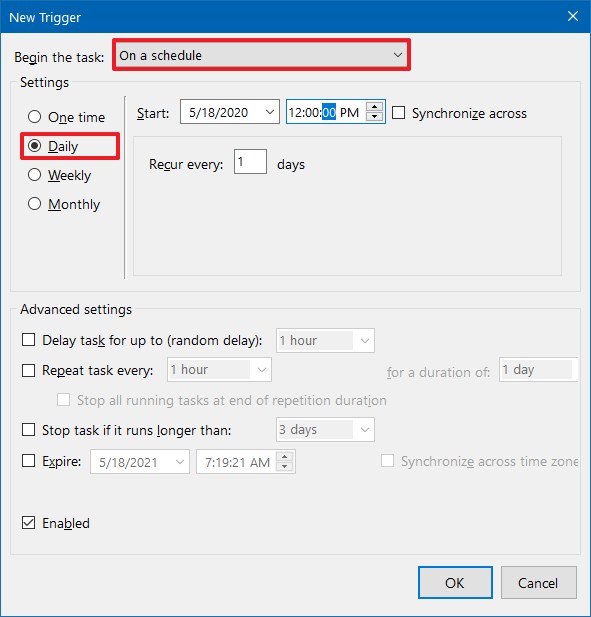The image size is (591, 617).
Task: Enable Stop task if it runs longer
Action: click(28, 429)
